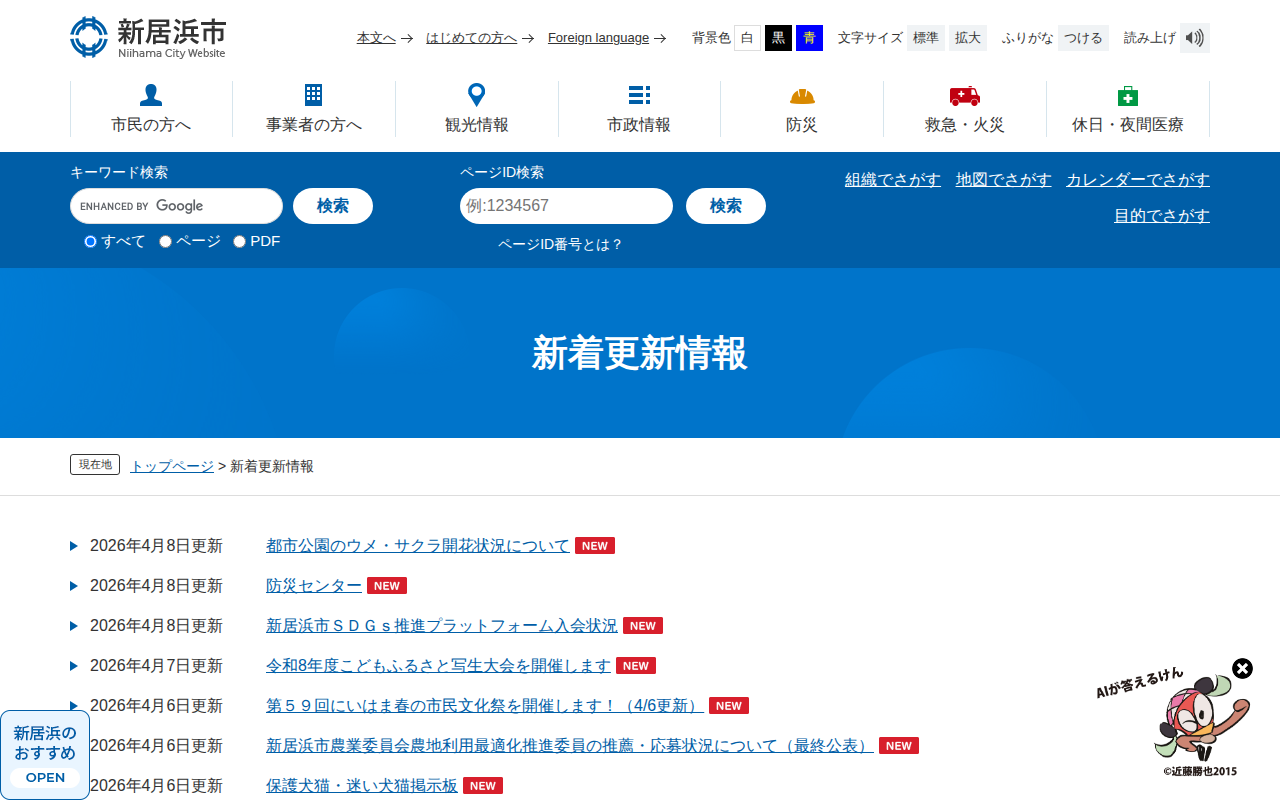This screenshot has height=800, width=1280.
Task: Click the person icon above 市民の方へ
Action: 151,95
